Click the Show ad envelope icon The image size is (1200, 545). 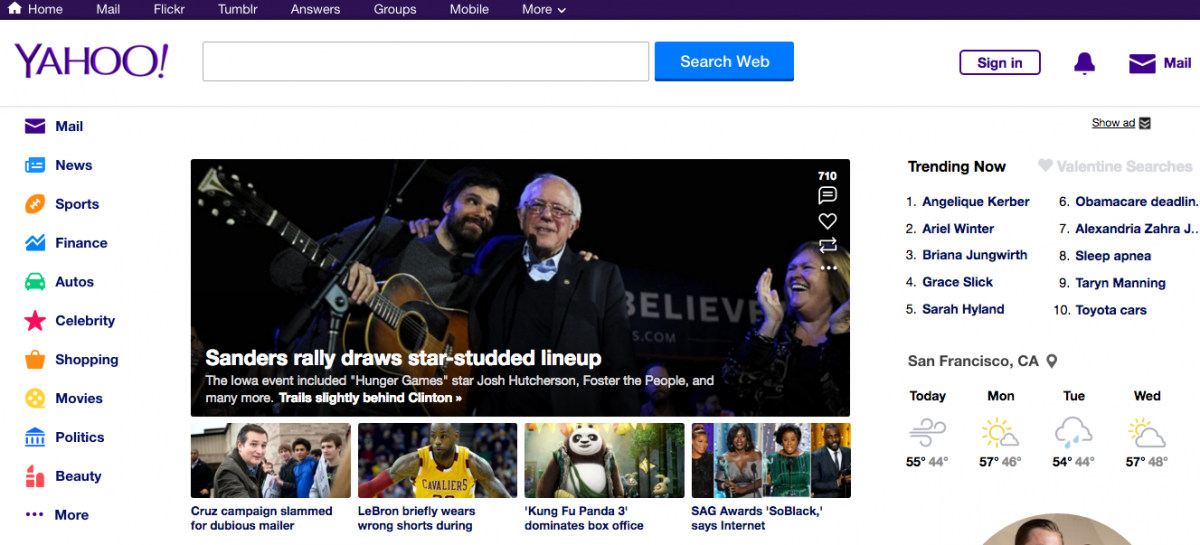1145,123
